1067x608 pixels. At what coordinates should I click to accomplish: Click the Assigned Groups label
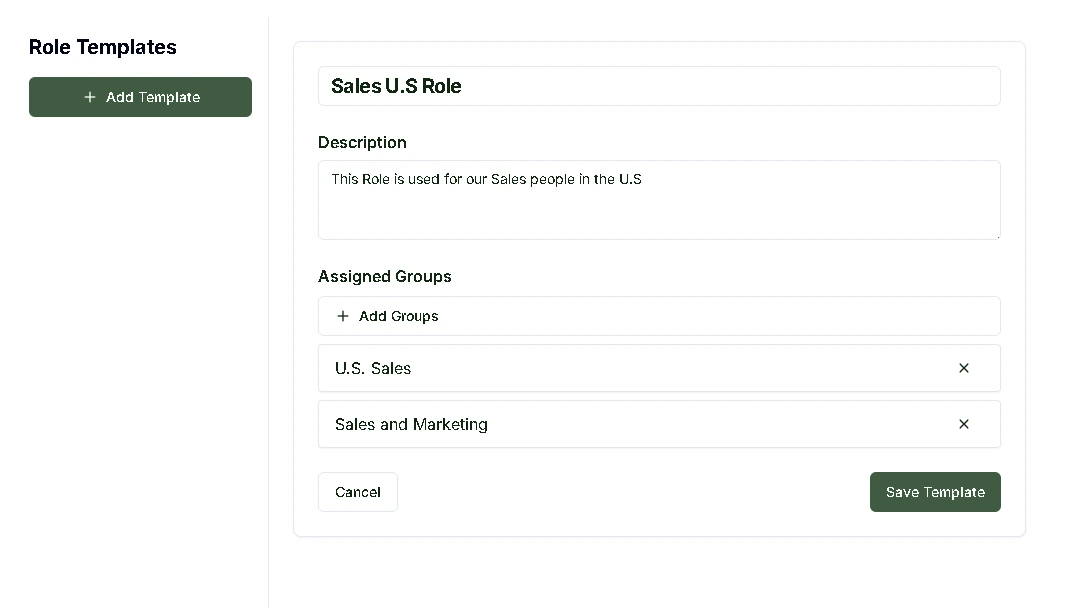(385, 276)
